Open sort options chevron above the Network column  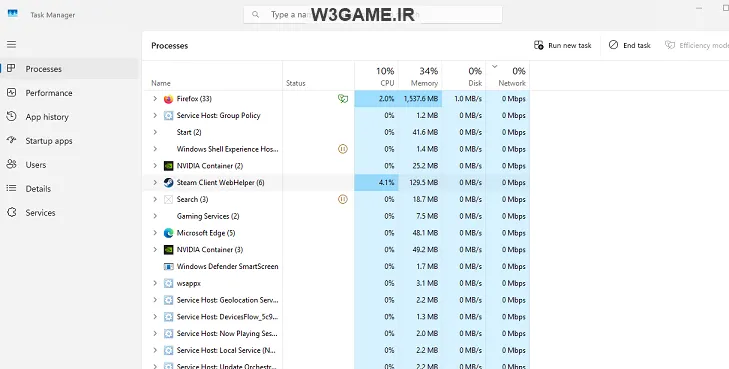(495, 66)
